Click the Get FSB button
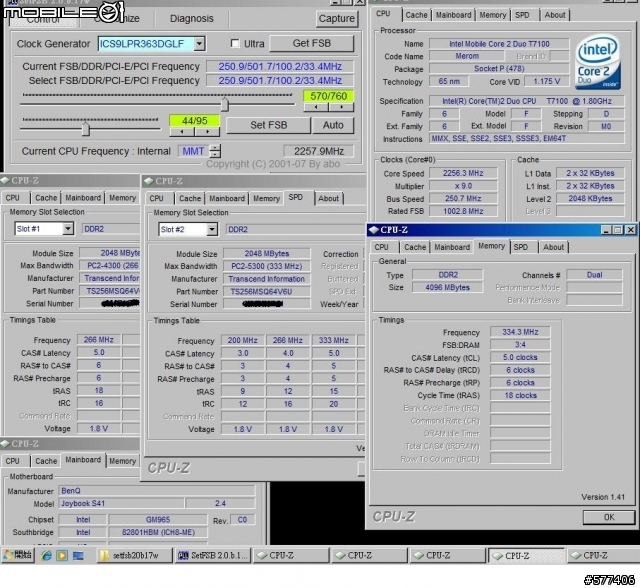The height and width of the screenshot is (588, 640). pos(311,43)
